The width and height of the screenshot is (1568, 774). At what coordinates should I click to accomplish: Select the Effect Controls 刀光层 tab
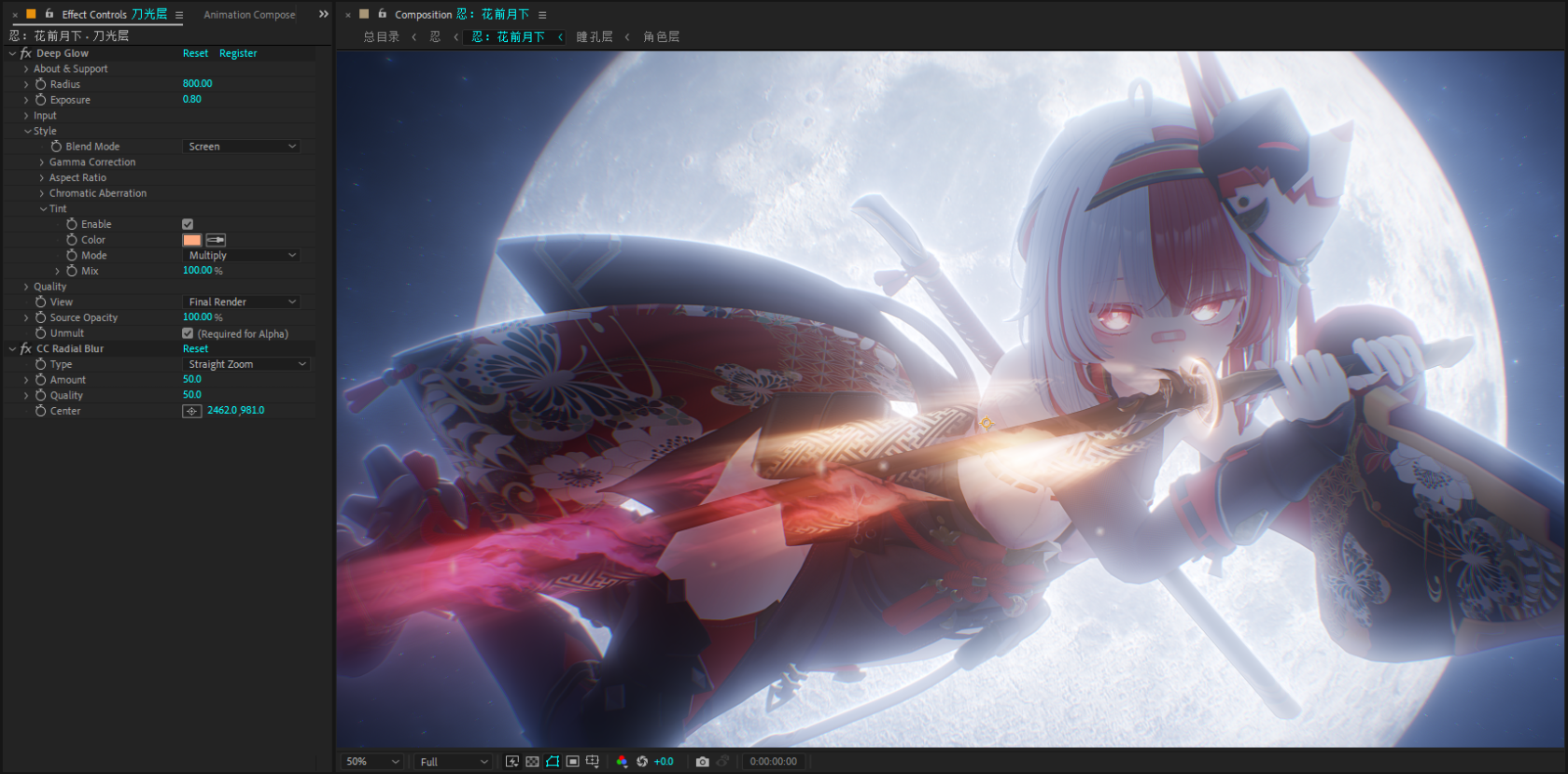point(114,15)
